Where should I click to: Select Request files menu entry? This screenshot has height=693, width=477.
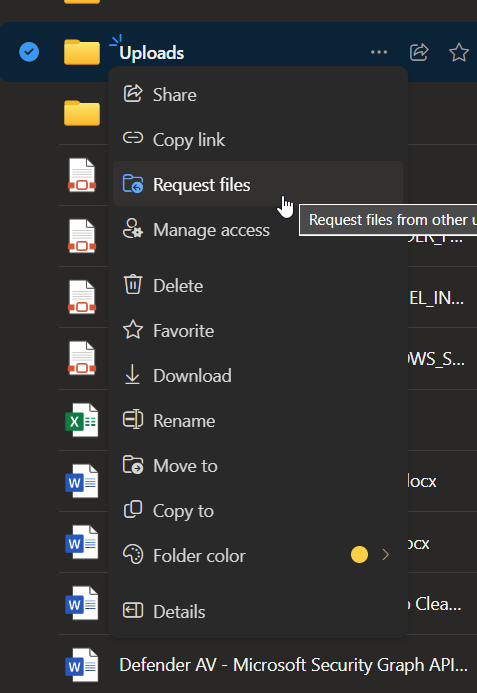click(258, 184)
